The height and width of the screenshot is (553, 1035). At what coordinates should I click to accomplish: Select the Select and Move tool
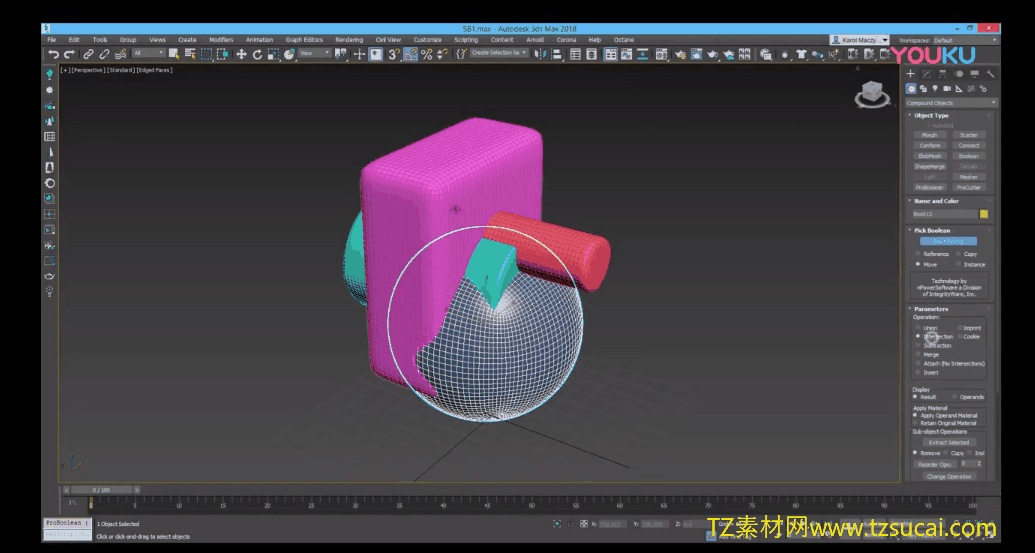(x=241, y=54)
